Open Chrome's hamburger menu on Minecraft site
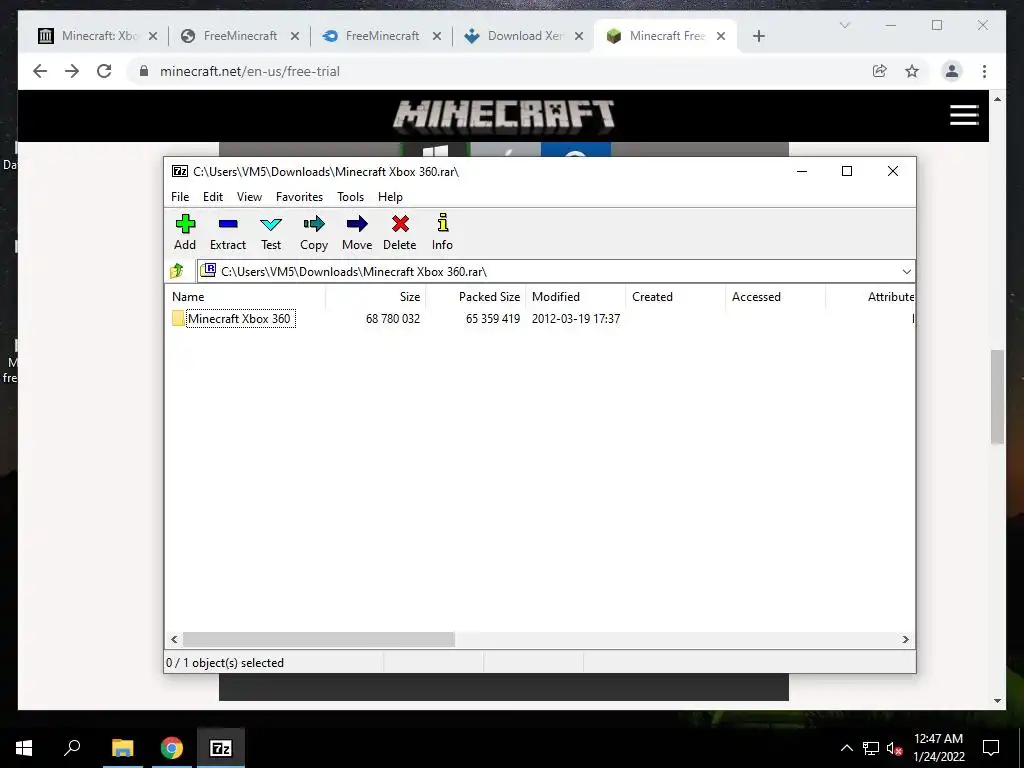This screenshot has height=768, width=1024. [964, 115]
